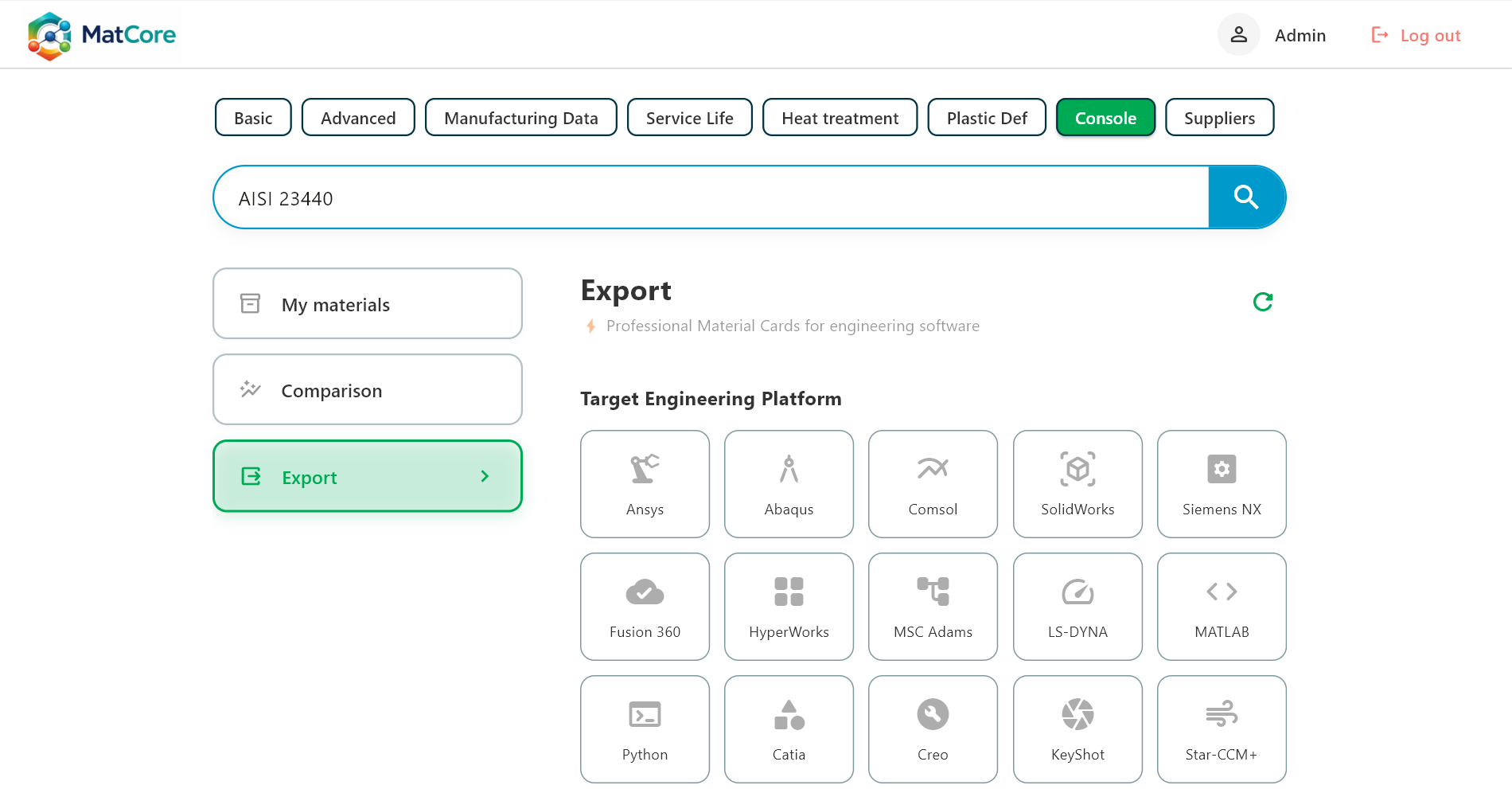Log out of the account
1512x789 pixels.
coord(1416,35)
